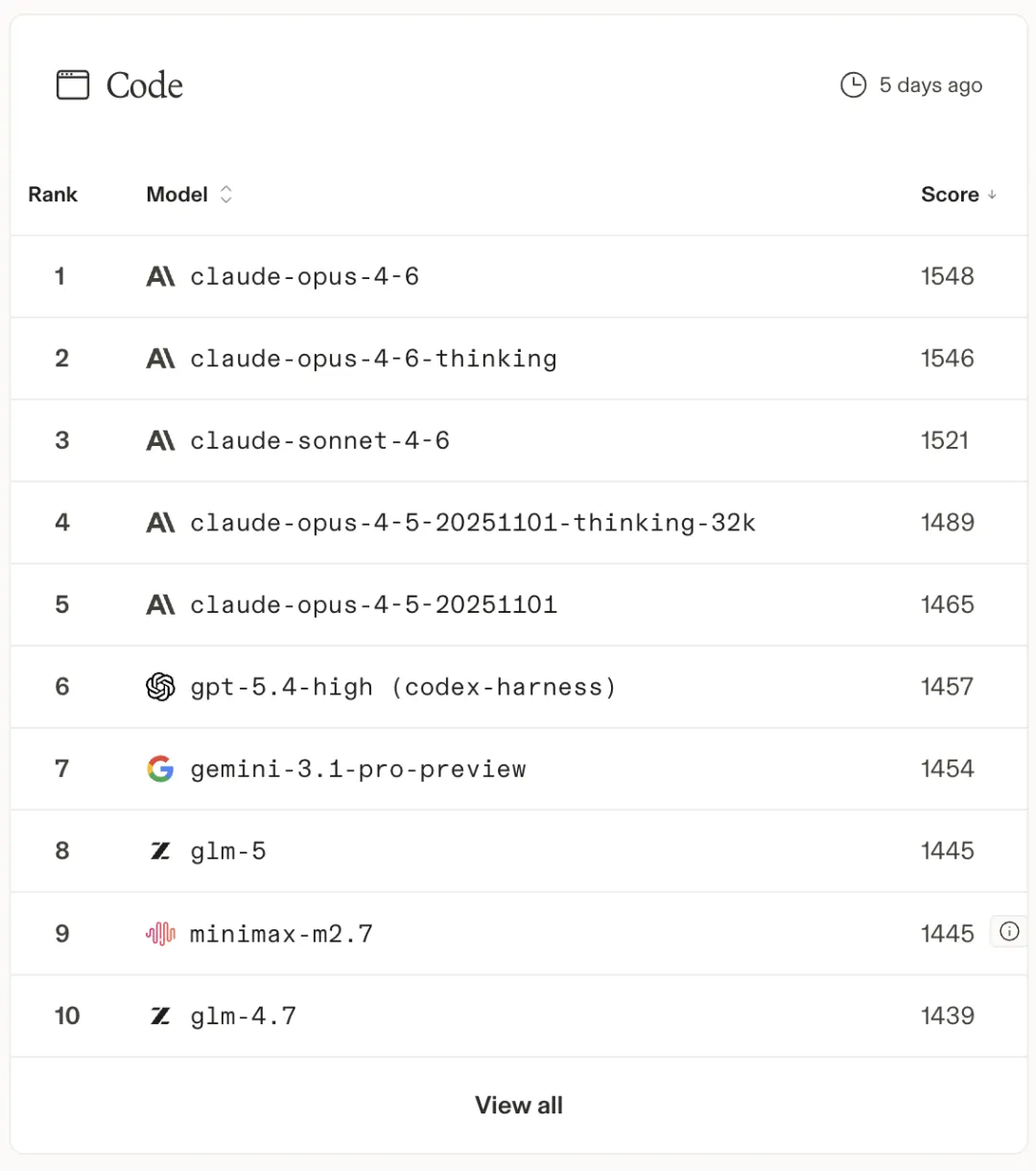
Task: Open the View all link
Action: (x=519, y=1105)
